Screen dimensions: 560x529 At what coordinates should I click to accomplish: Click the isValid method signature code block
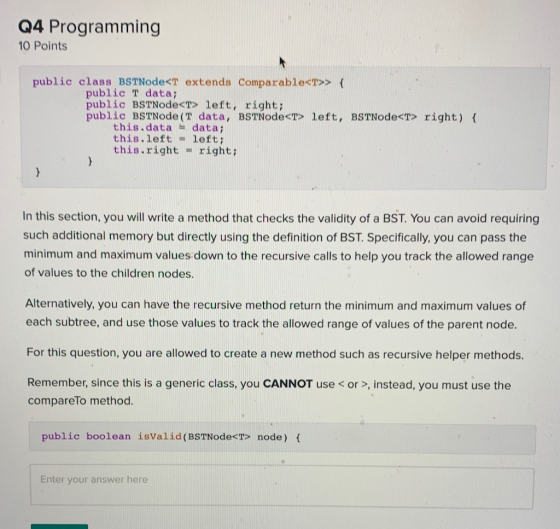pos(282,438)
